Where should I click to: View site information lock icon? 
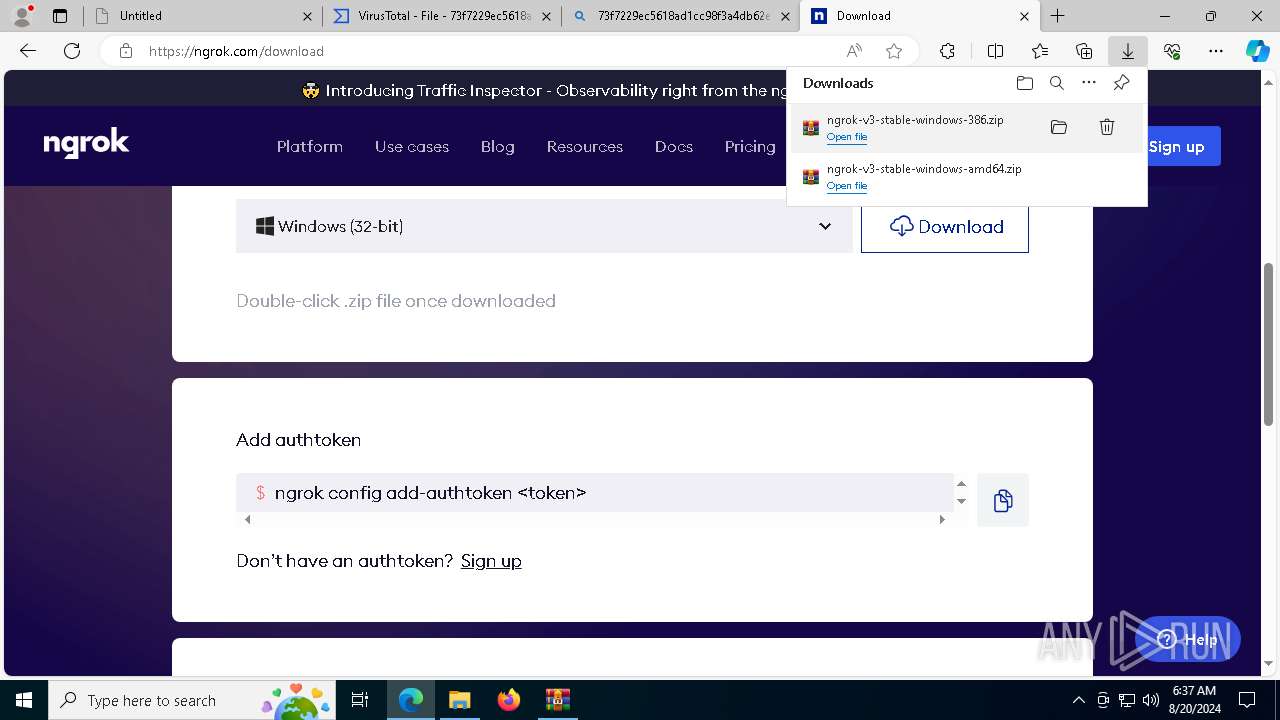tap(126, 51)
